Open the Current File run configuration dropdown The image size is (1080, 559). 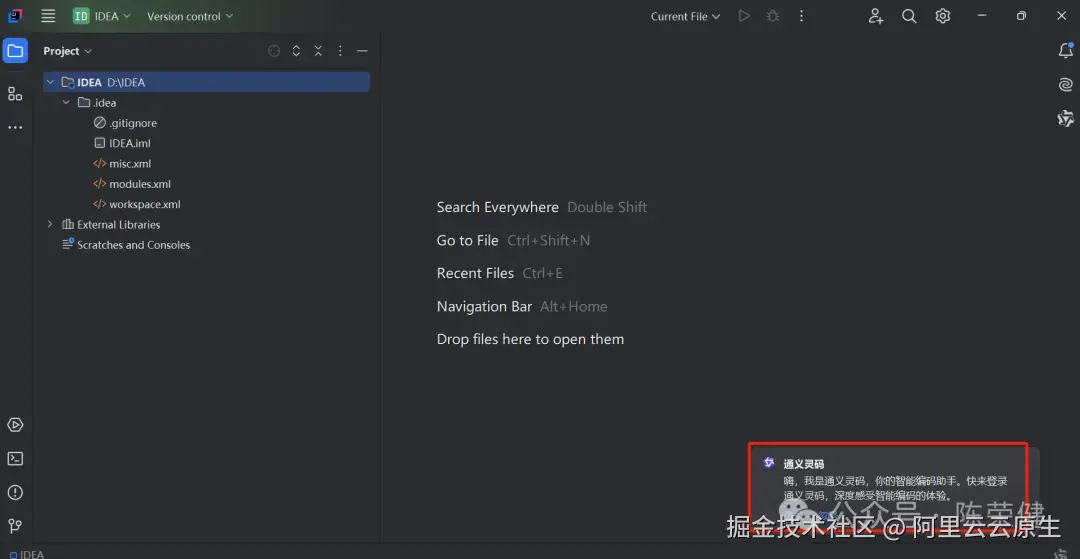pos(685,16)
